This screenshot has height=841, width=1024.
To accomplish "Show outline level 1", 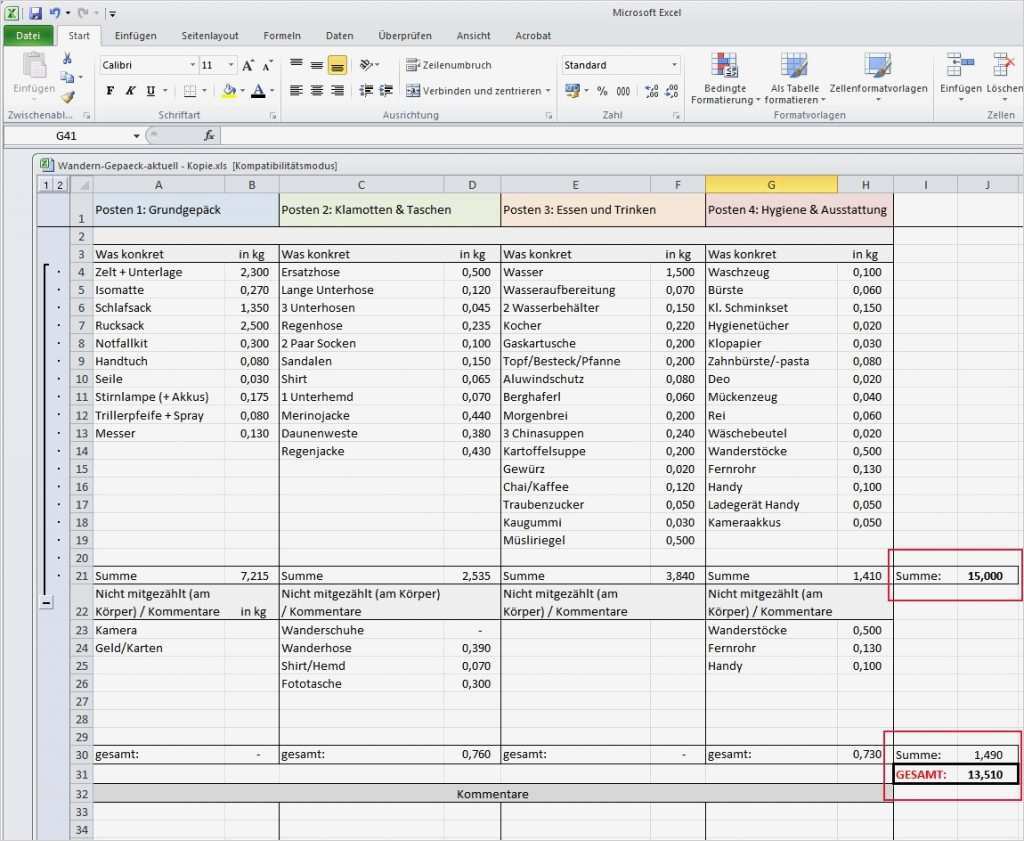I will click(46, 185).
